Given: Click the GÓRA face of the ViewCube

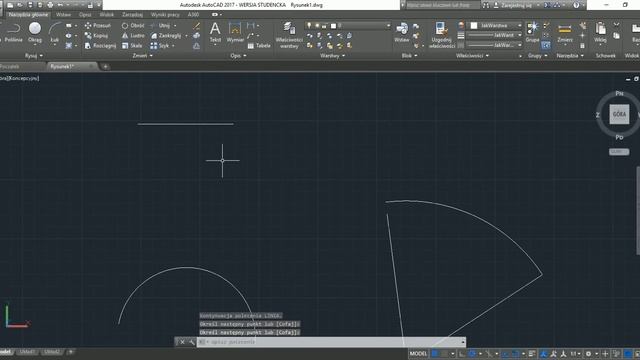Looking at the screenshot, I should (619, 114).
